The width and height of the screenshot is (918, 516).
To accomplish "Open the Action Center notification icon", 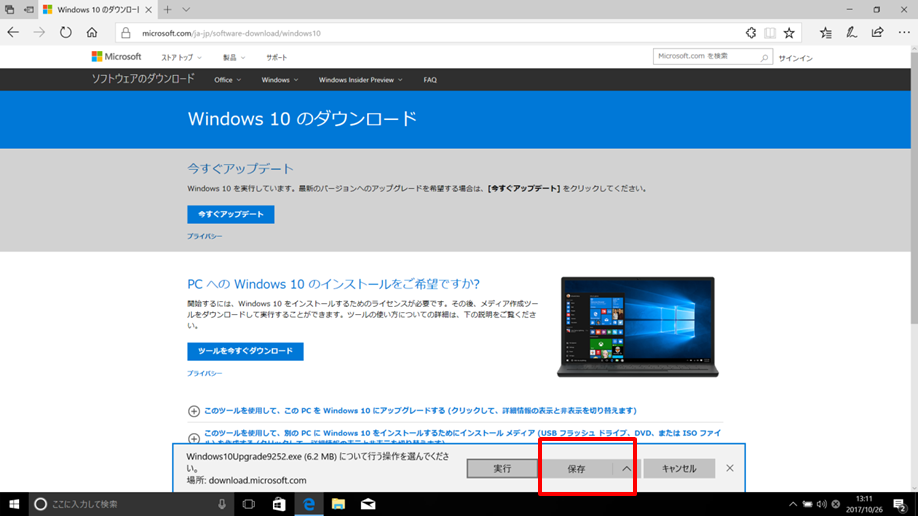I will pyautogui.click(x=900, y=504).
